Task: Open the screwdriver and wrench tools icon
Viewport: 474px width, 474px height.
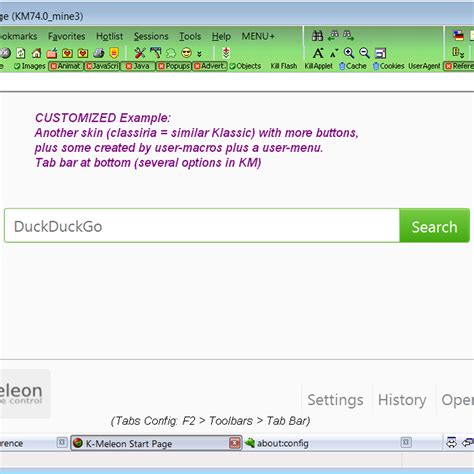Action: [140, 53]
